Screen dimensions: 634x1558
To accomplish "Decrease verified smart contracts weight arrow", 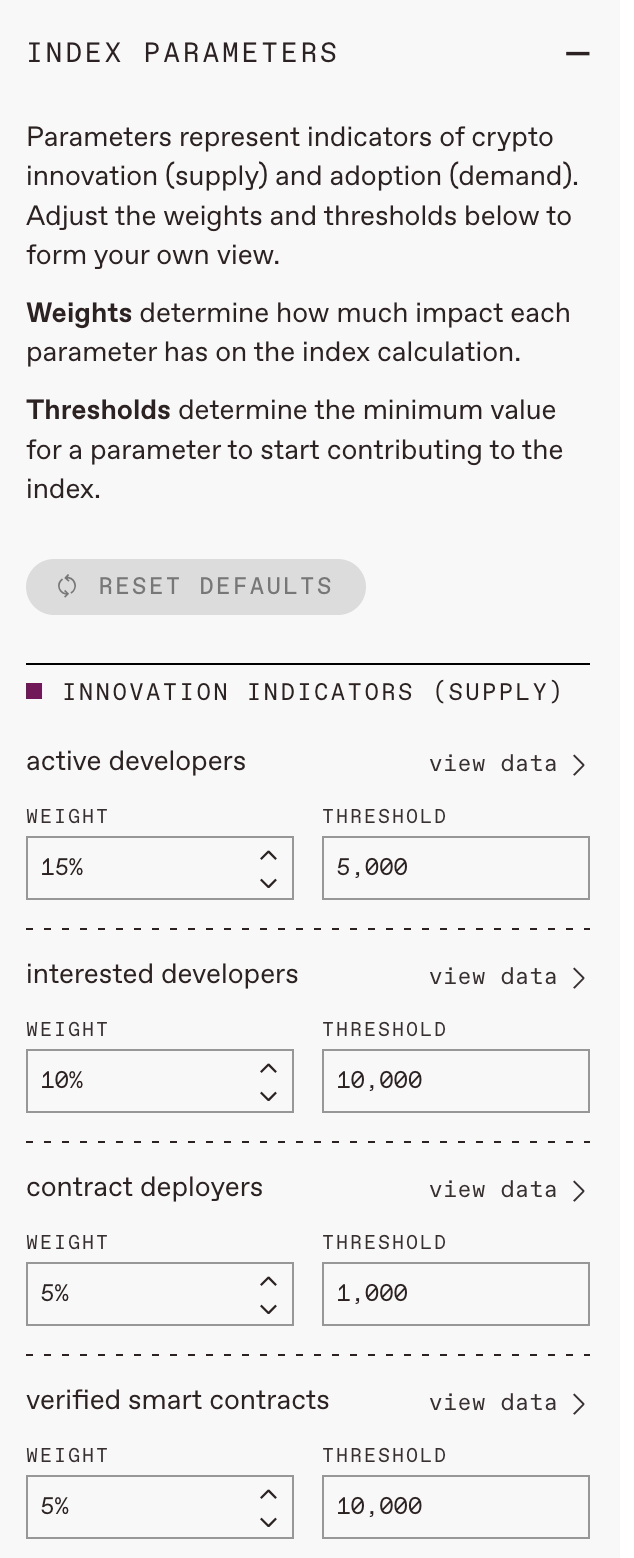I will coord(268,1521).
